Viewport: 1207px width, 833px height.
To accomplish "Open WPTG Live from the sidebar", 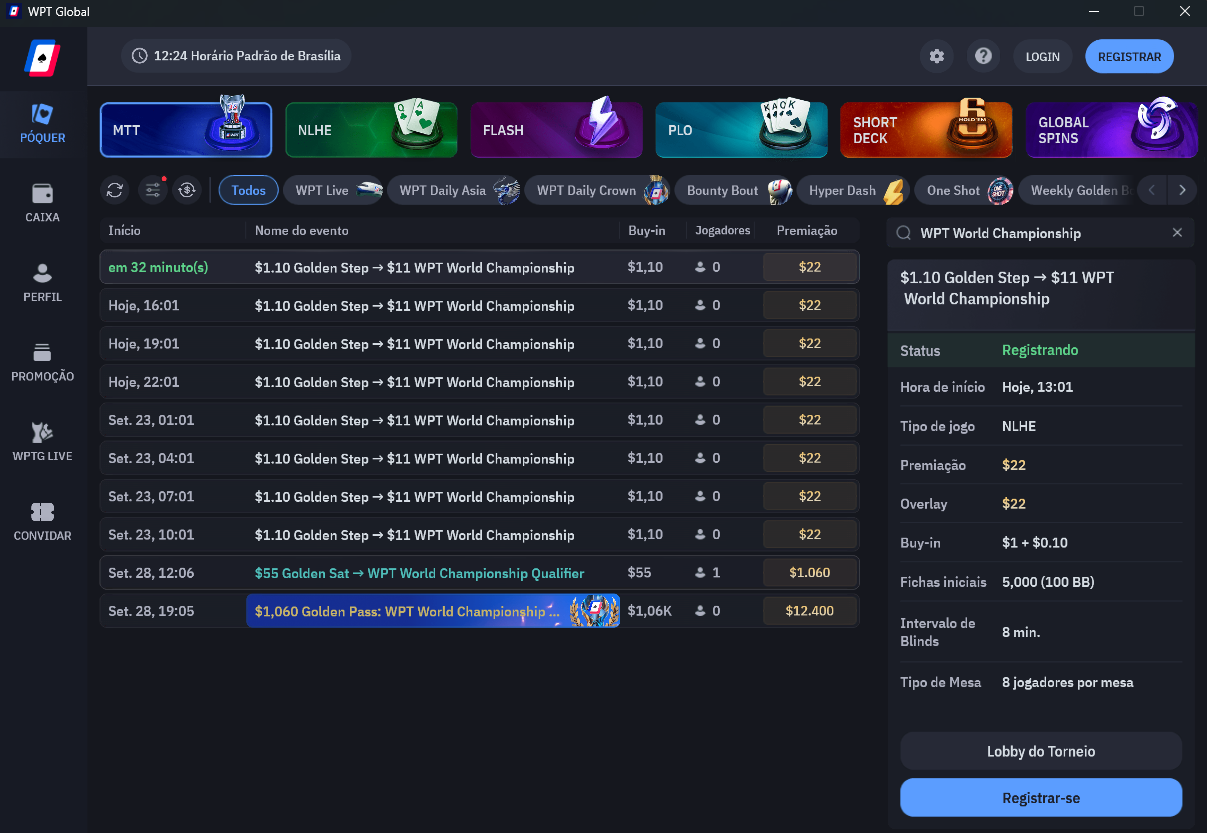I will [42, 442].
